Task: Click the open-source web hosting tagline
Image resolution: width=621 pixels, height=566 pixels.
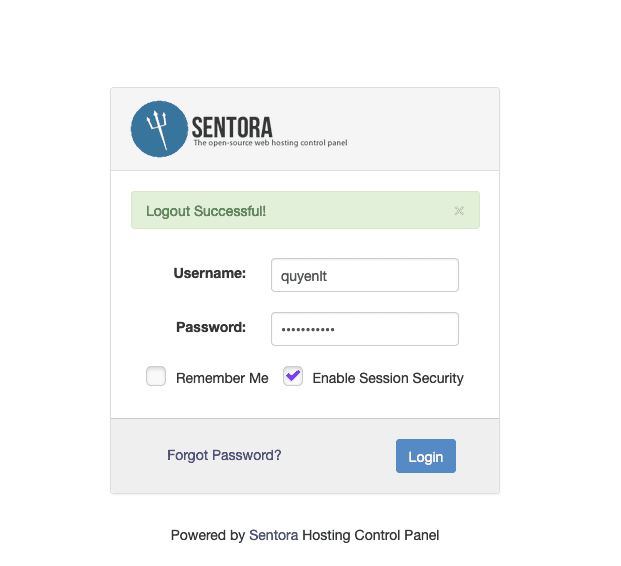Action: click(x=270, y=143)
